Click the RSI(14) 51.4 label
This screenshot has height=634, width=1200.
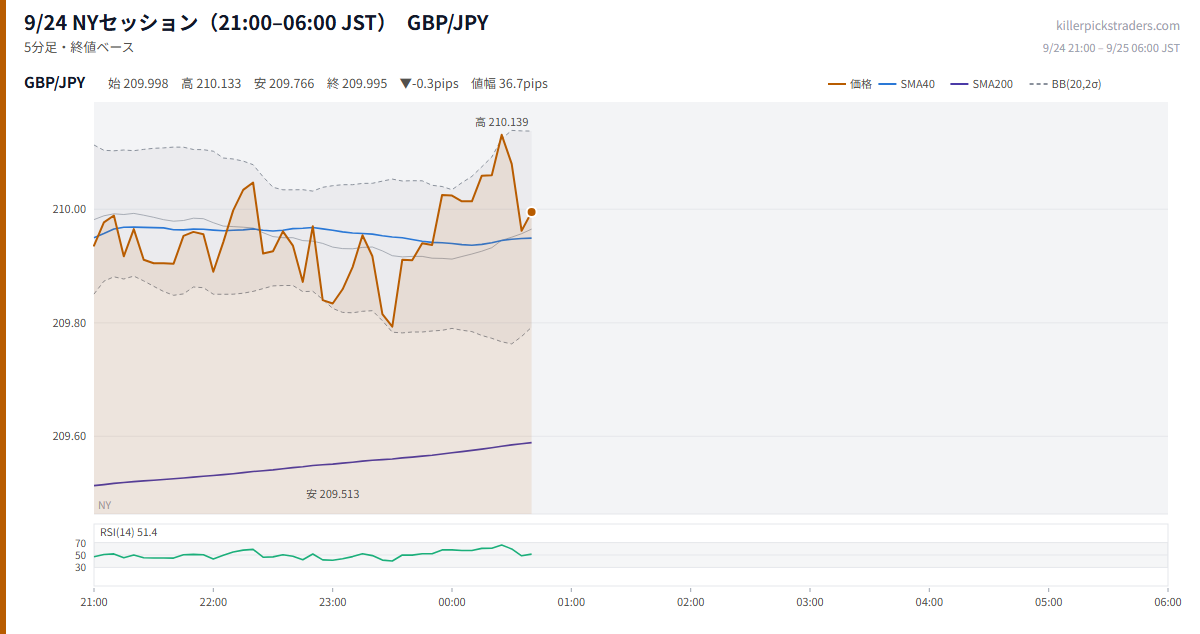(x=129, y=532)
